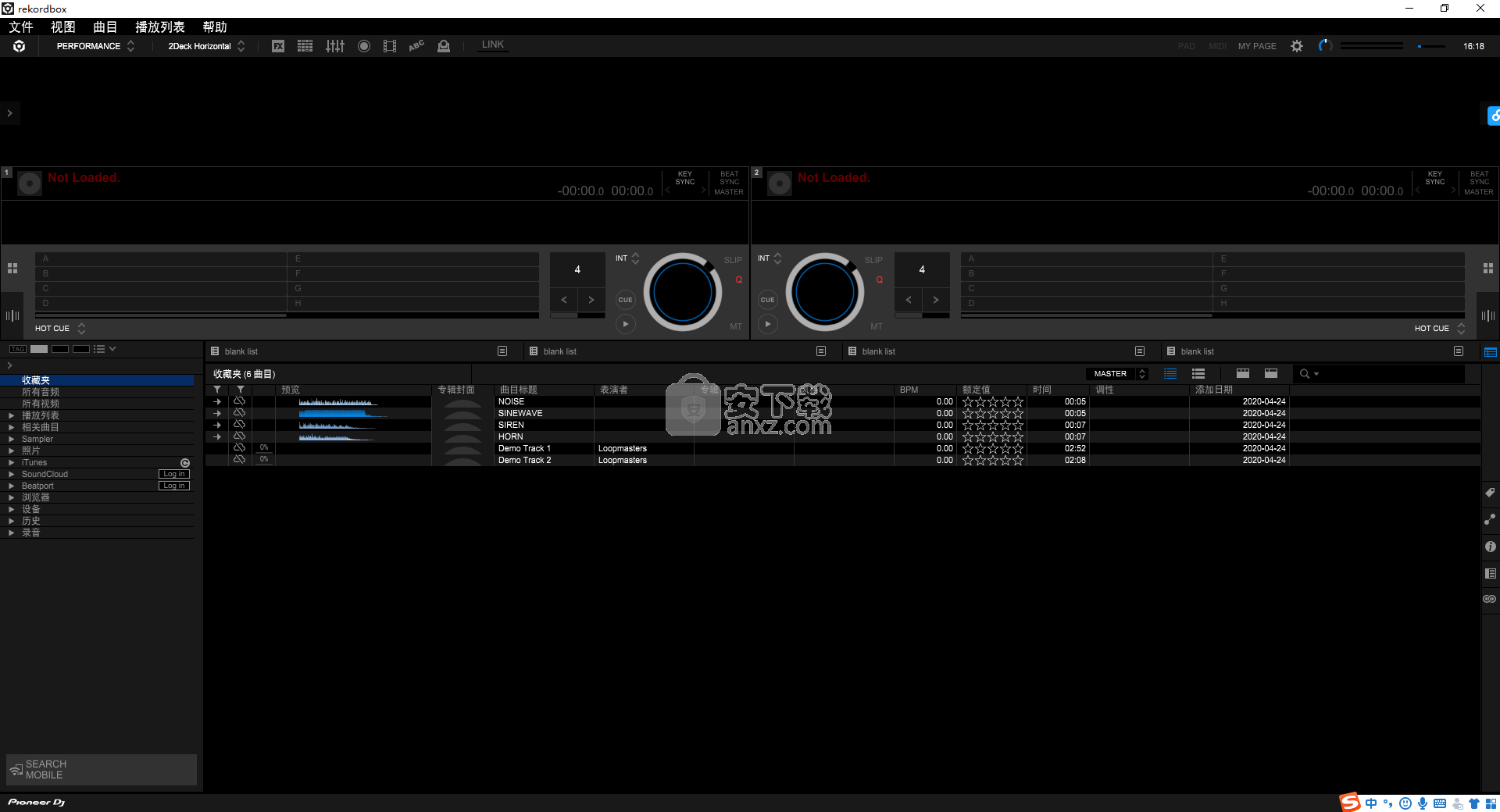
Task: Open the deck 1 HOT CUE dropdown
Action: tap(60, 329)
